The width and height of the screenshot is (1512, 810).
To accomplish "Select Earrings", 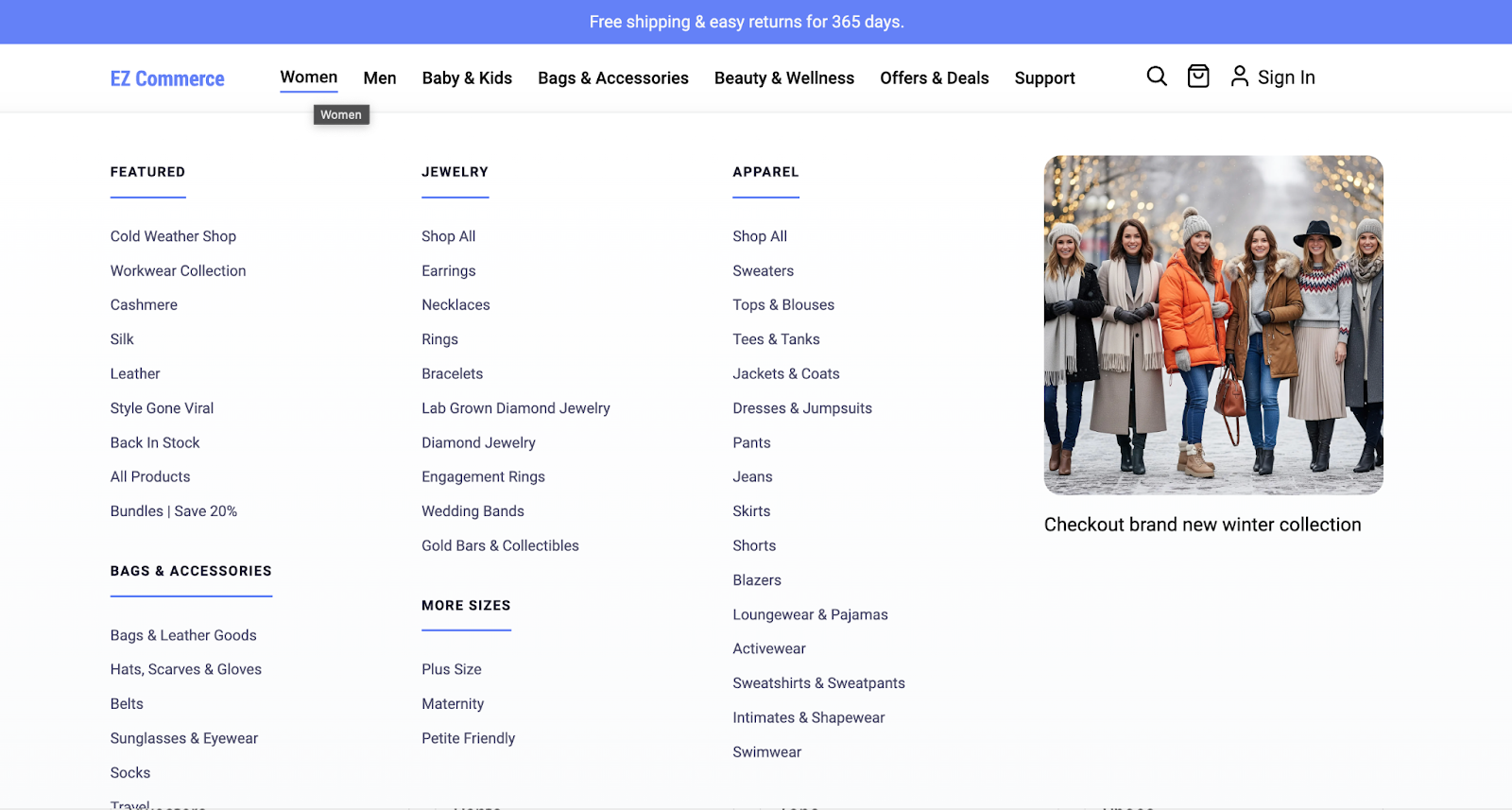I will [x=449, y=270].
